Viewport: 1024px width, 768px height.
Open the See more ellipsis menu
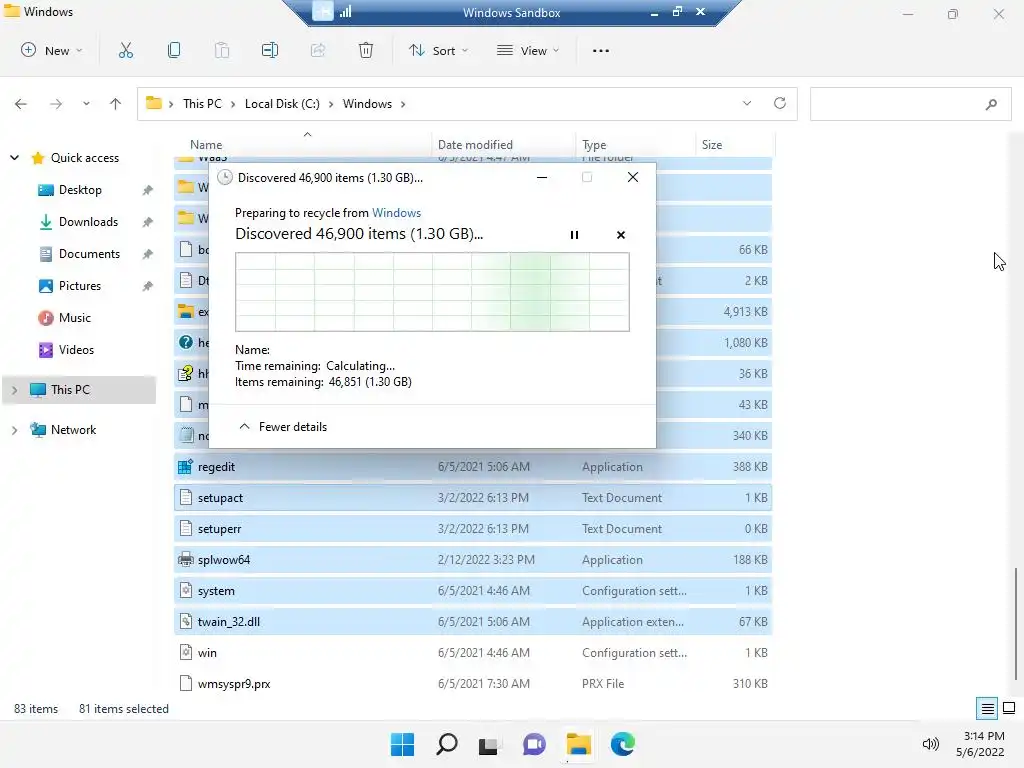click(x=601, y=50)
